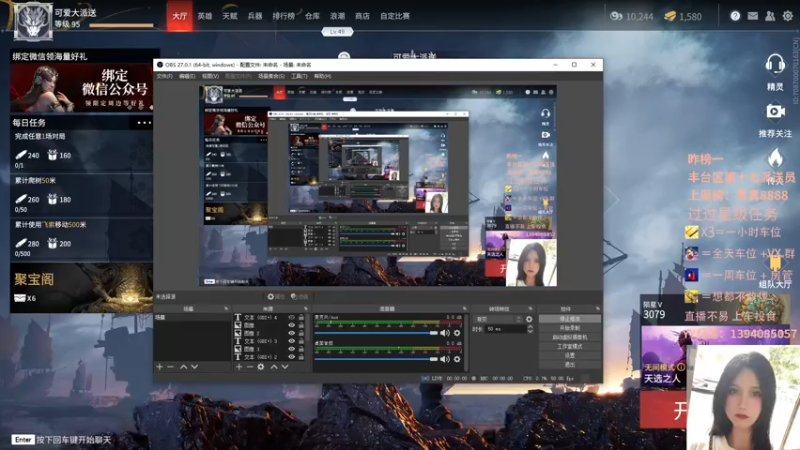Pop out the 控件 dock panel

[x=597, y=309]
